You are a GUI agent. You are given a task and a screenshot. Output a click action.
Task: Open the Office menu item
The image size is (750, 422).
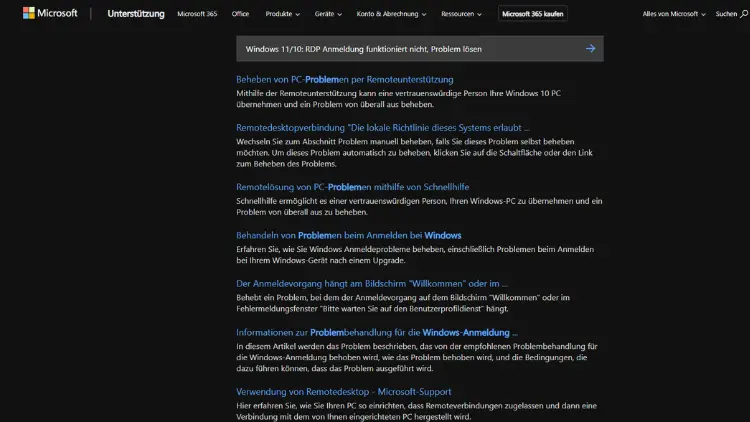[x=240, y=14]
